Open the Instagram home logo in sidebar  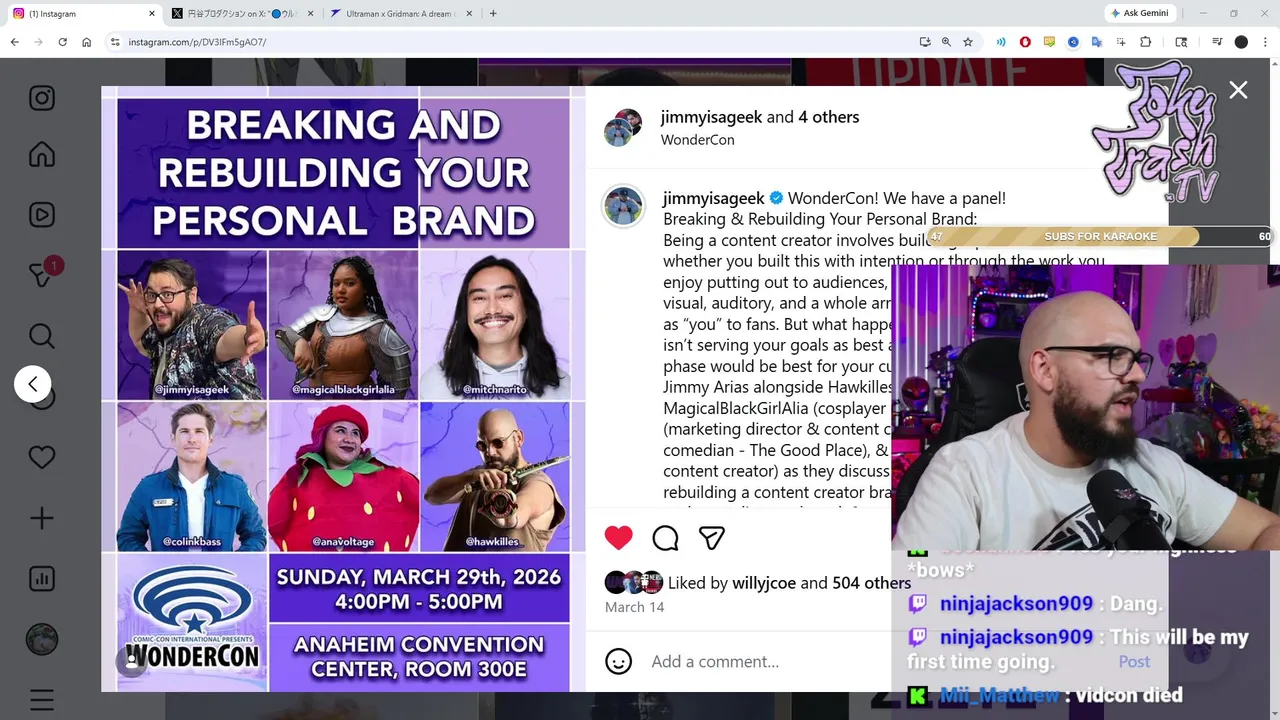tap(42, 98)
